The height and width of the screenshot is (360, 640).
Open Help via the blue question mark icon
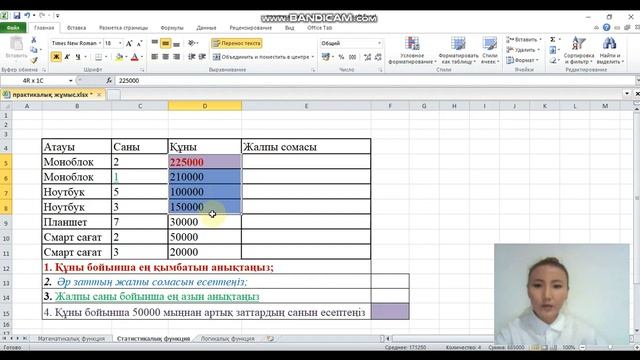(x=607, y=27)
